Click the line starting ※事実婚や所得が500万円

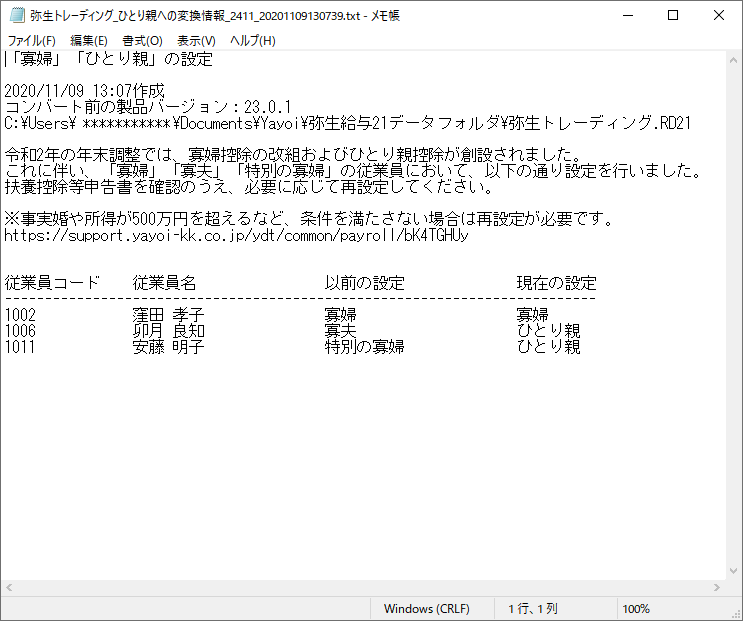click(x=309, y=219)
